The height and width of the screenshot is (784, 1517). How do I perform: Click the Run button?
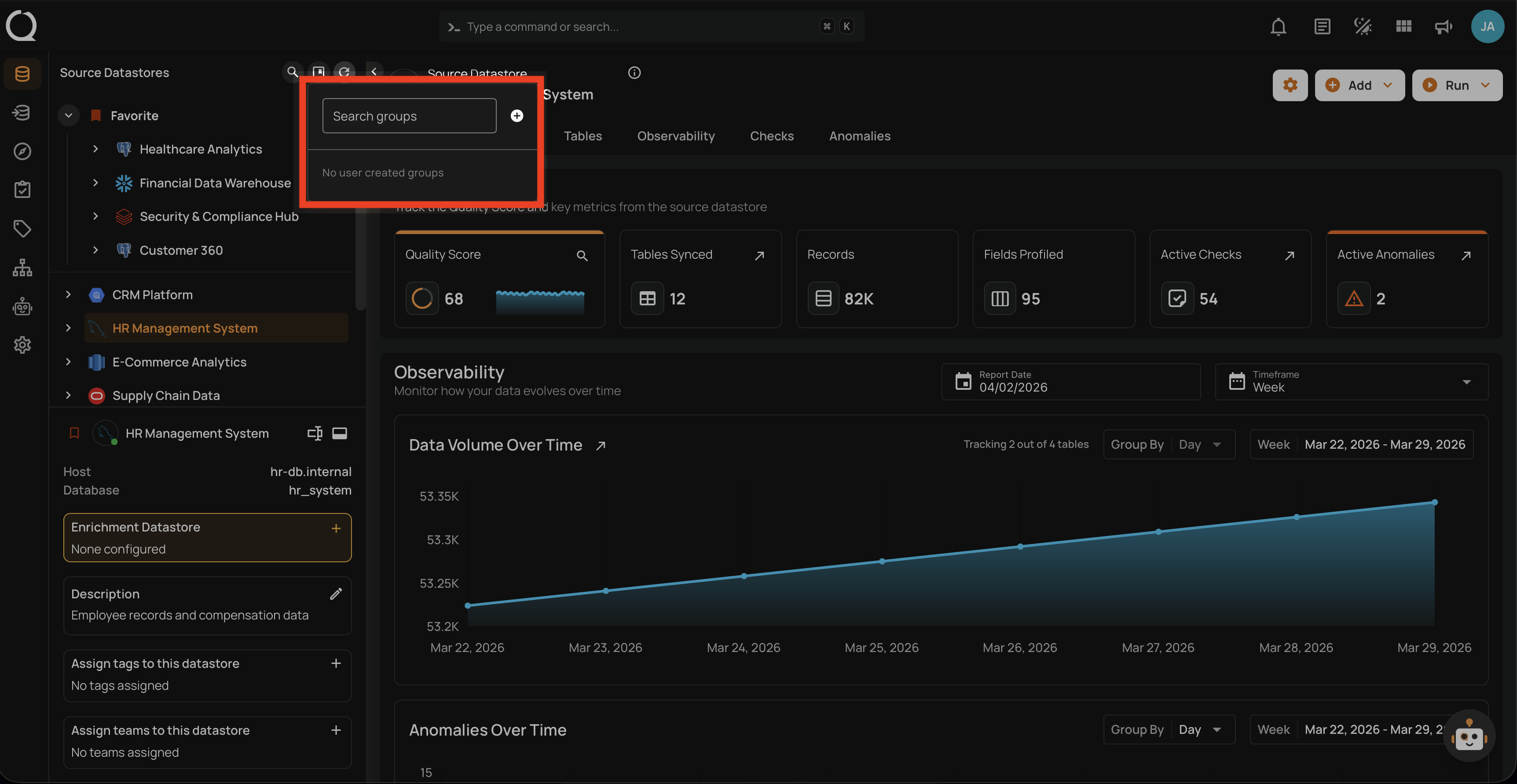1455,85
